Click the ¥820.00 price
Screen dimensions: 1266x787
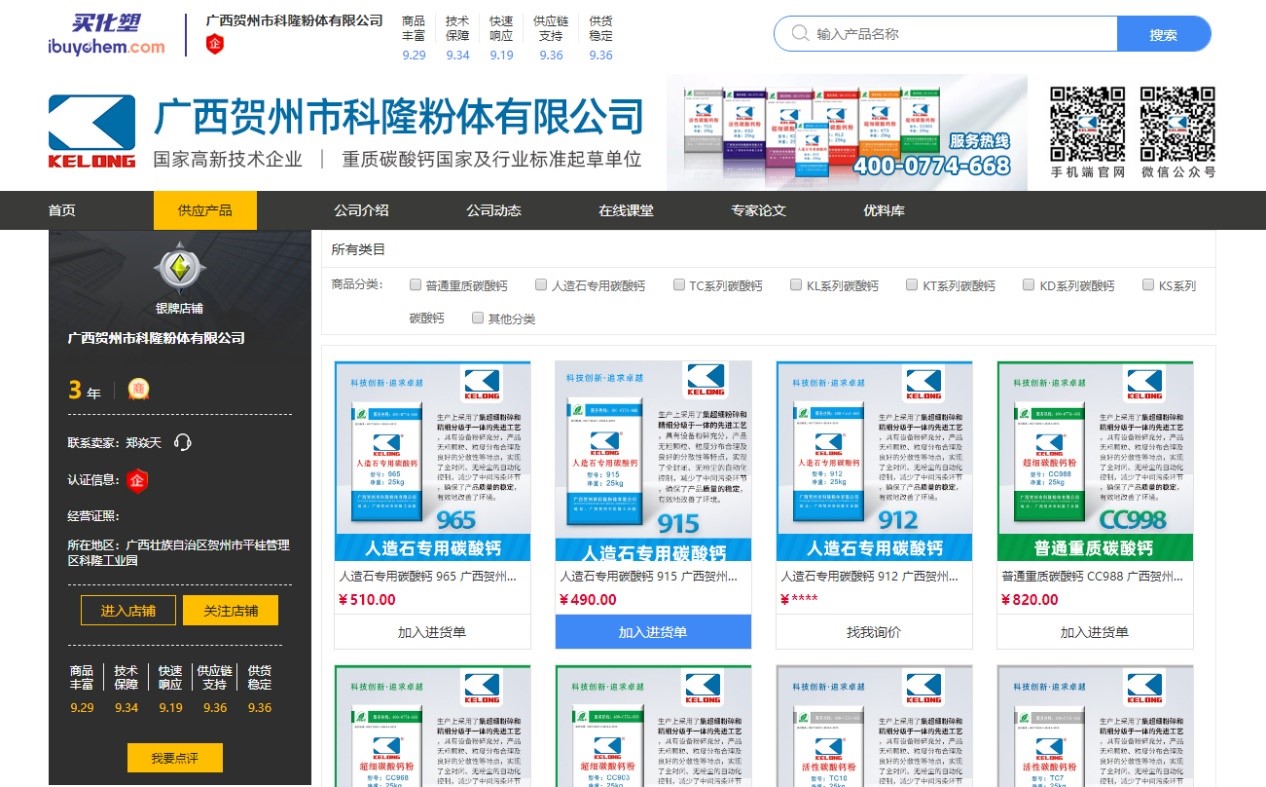tap(1030, 600)
